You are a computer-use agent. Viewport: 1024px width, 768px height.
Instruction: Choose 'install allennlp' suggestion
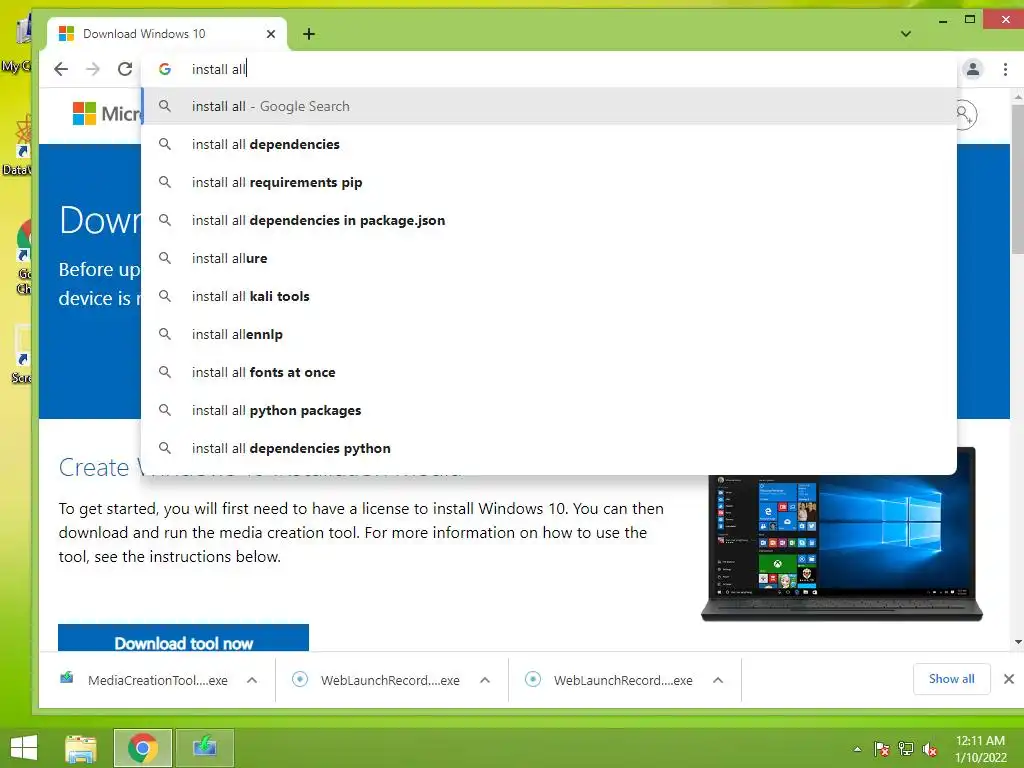549,334
